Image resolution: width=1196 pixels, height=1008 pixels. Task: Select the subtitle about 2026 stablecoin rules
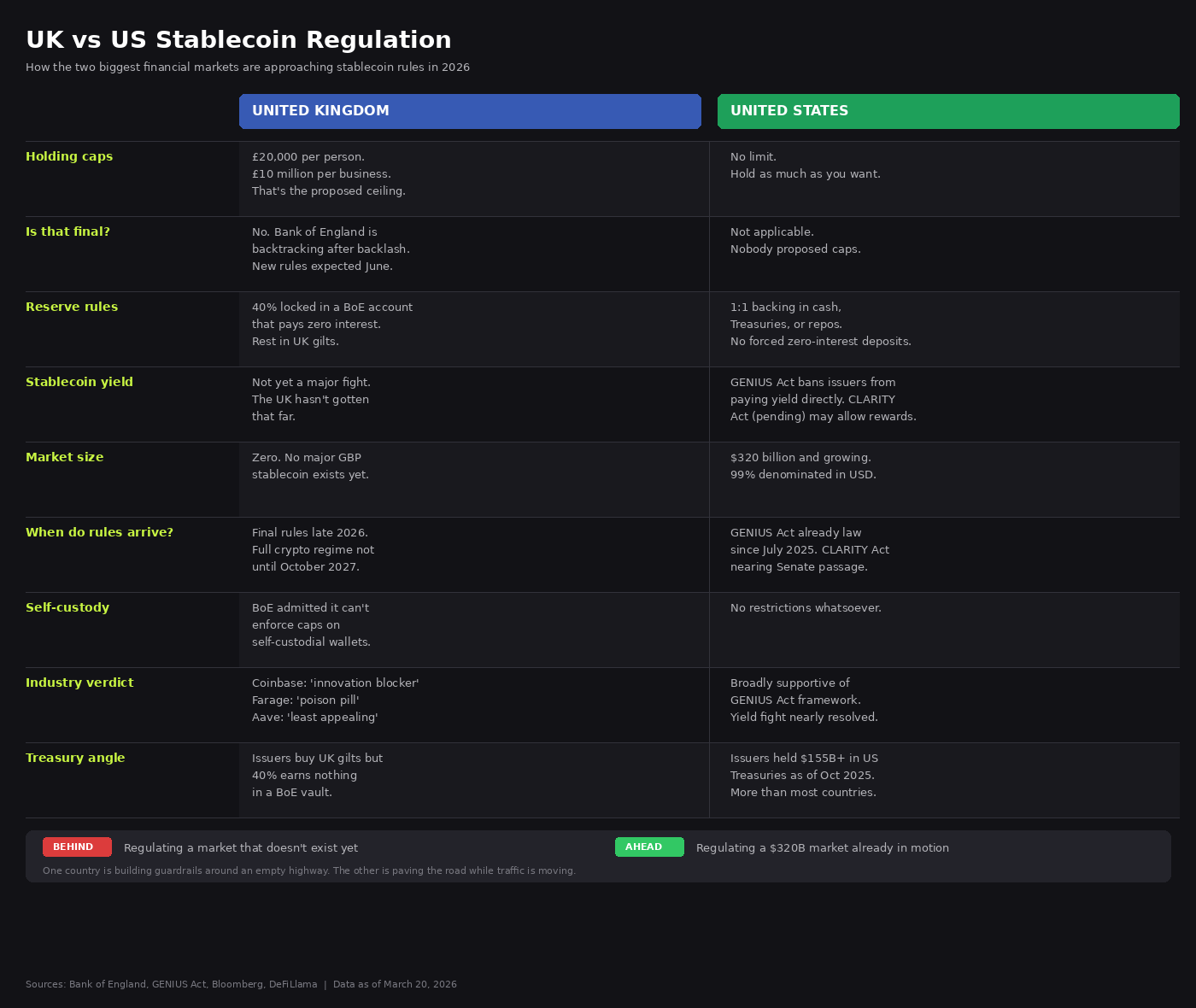(248, 67)
